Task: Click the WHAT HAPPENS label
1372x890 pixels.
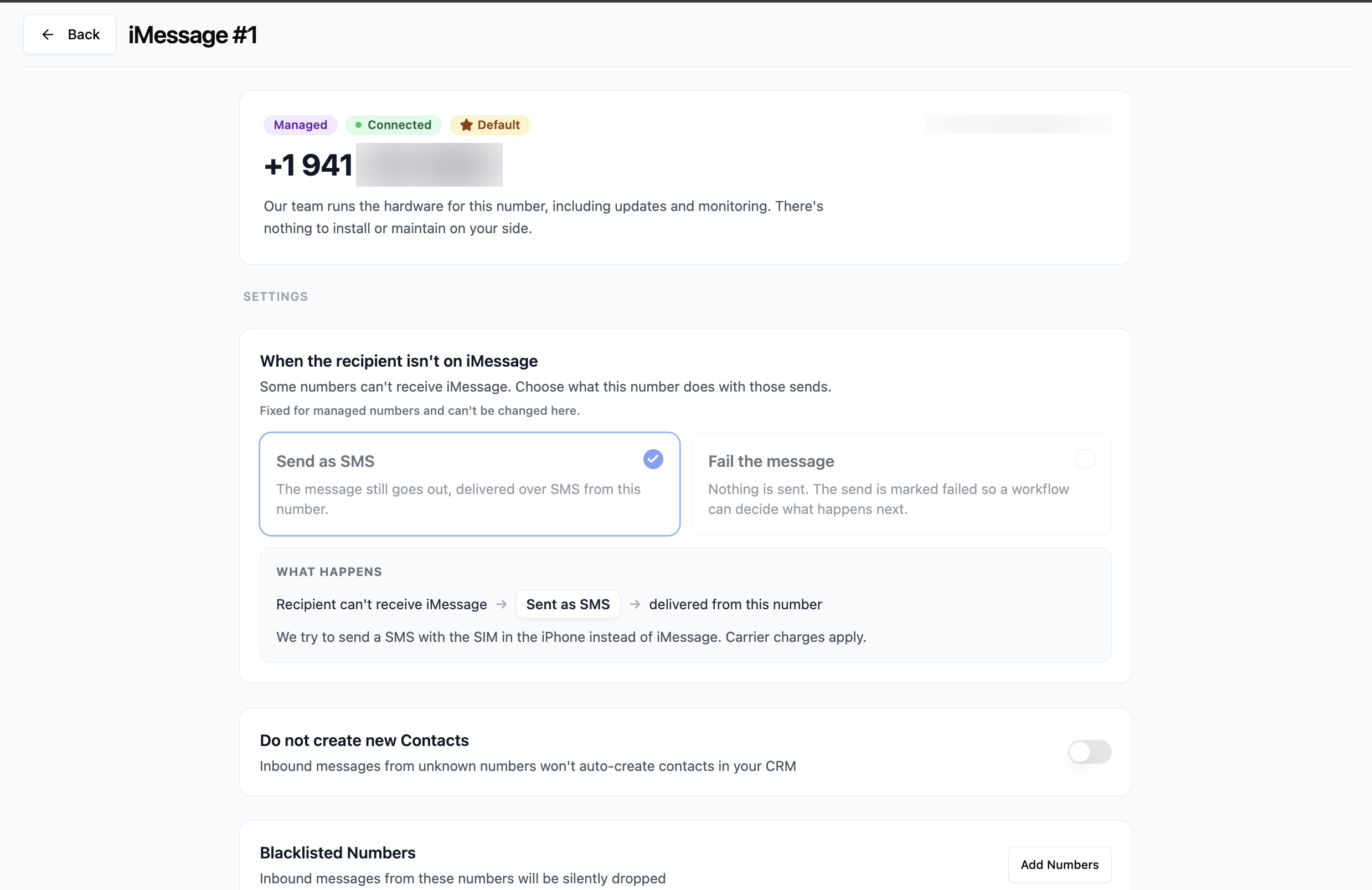Action: [x=329, y=572]
